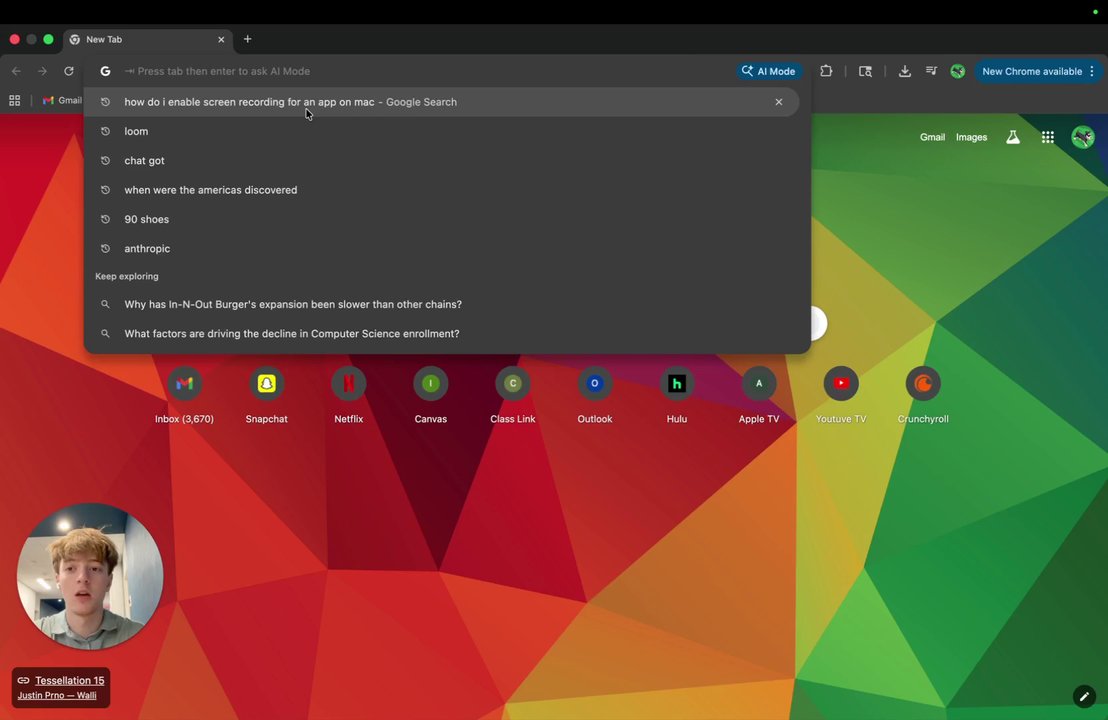
Task: Open the Gmail link on the page
Action: (932, 137)
